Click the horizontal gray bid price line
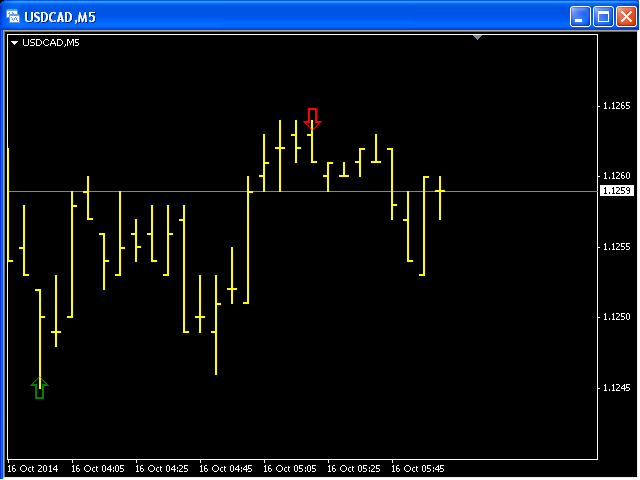This screenshot has width=640, height=480. [x=302, y=191]
